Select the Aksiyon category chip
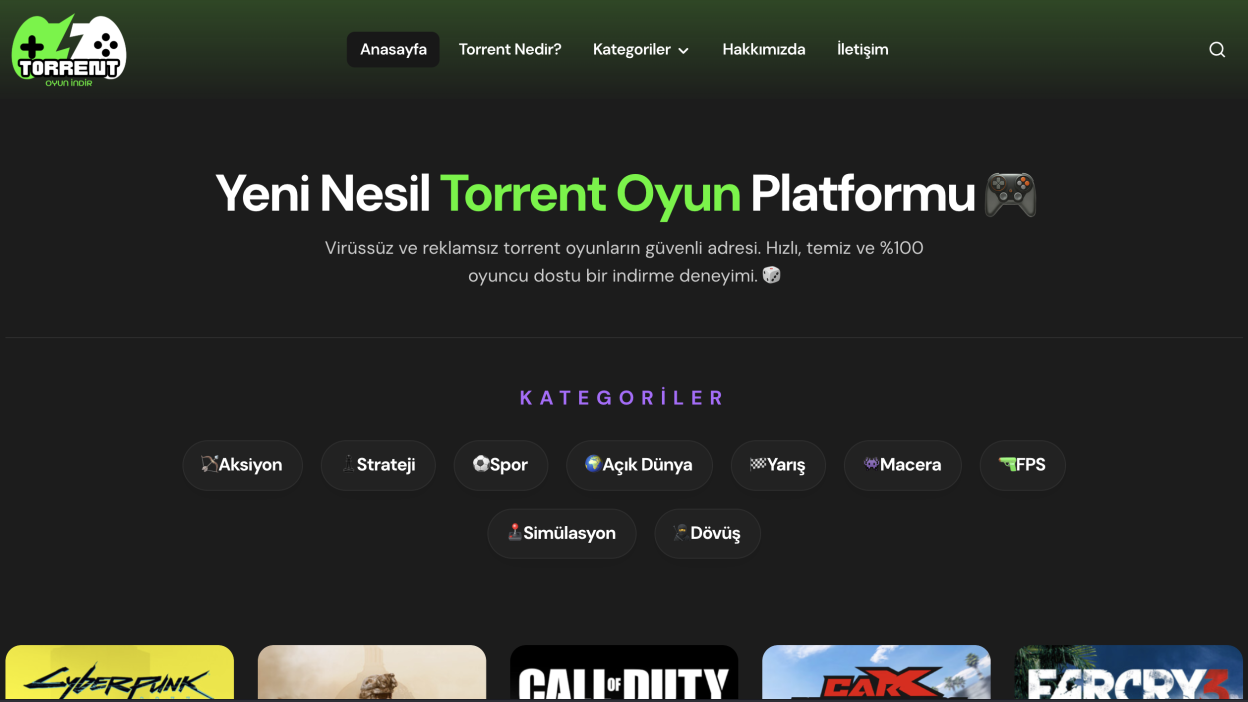1248x702 pixels. click(242, 465)
